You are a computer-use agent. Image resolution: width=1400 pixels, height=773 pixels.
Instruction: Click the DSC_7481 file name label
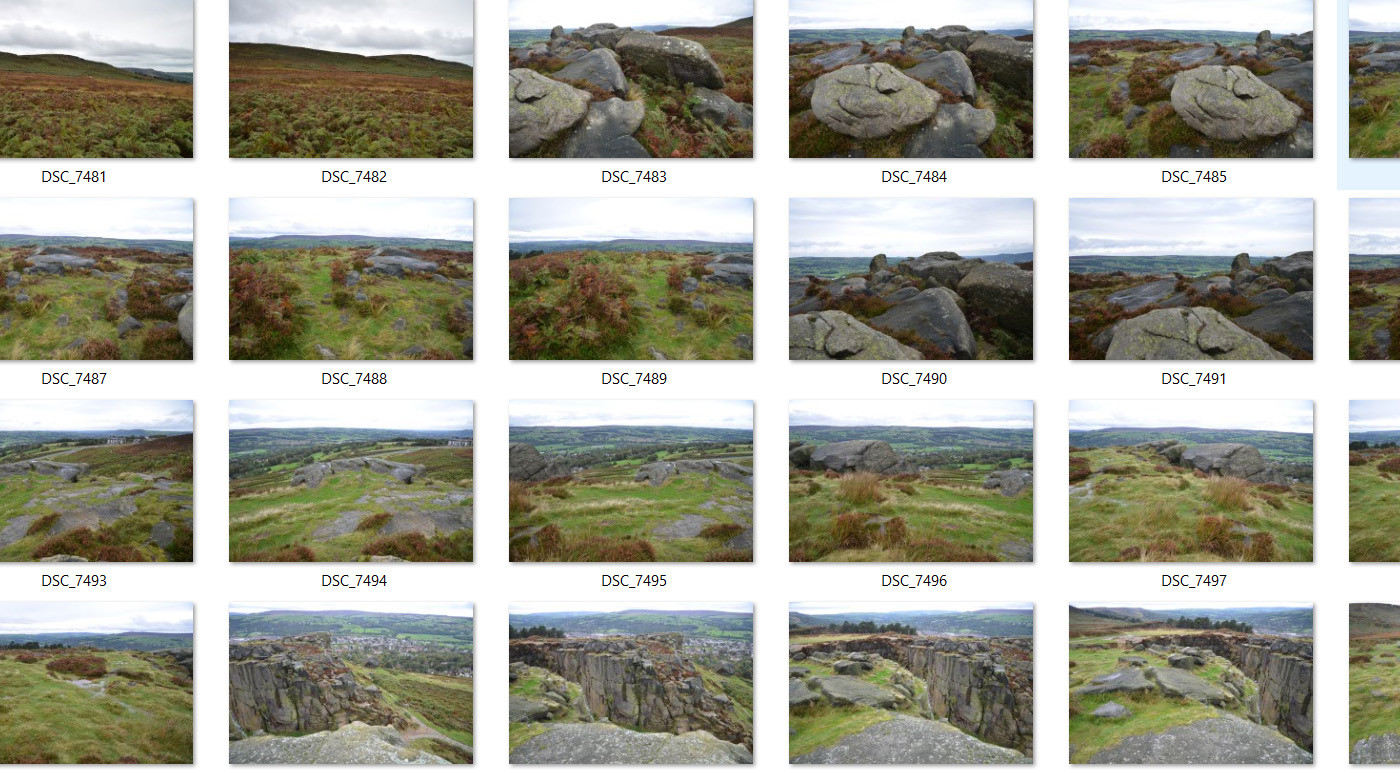(x=74, y=177)
